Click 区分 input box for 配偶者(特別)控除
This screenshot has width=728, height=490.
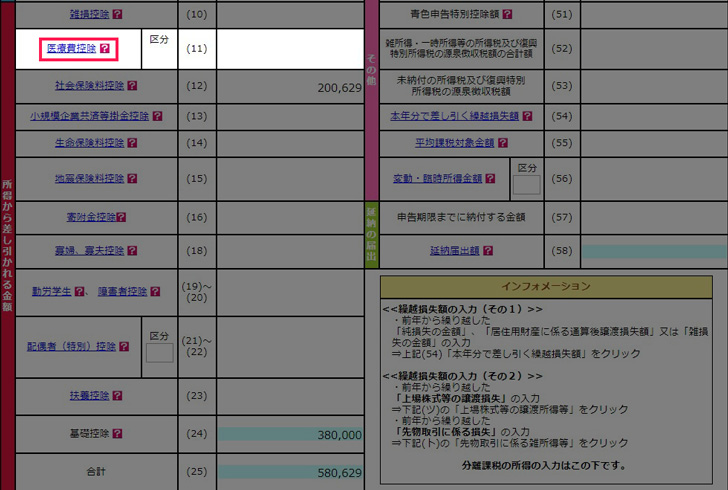point(160,353)
